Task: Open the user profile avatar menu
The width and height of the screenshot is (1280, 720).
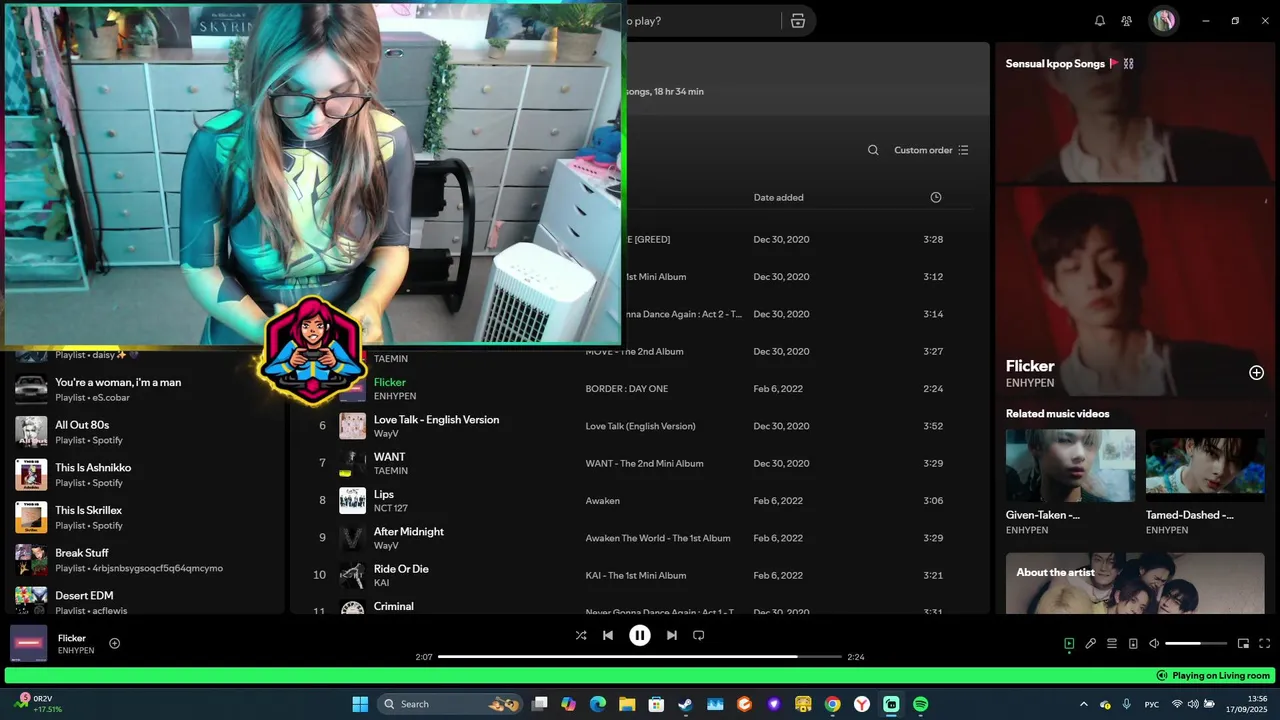Action: (1164, 21)
